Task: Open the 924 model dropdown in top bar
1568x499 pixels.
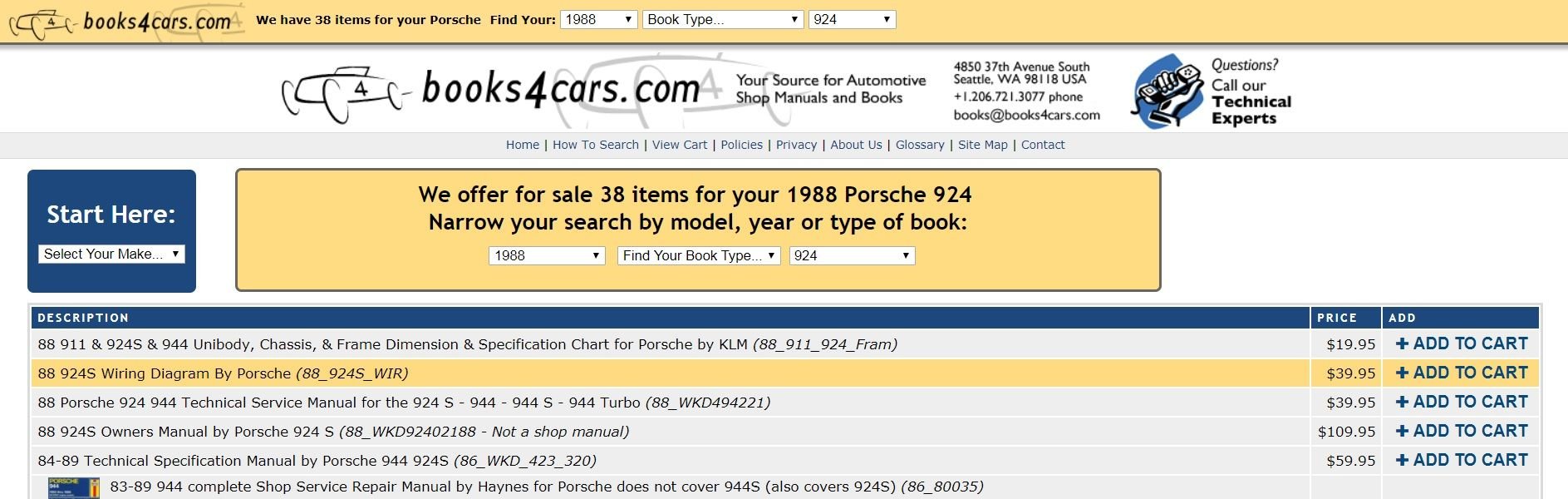Action: [852, 19]
